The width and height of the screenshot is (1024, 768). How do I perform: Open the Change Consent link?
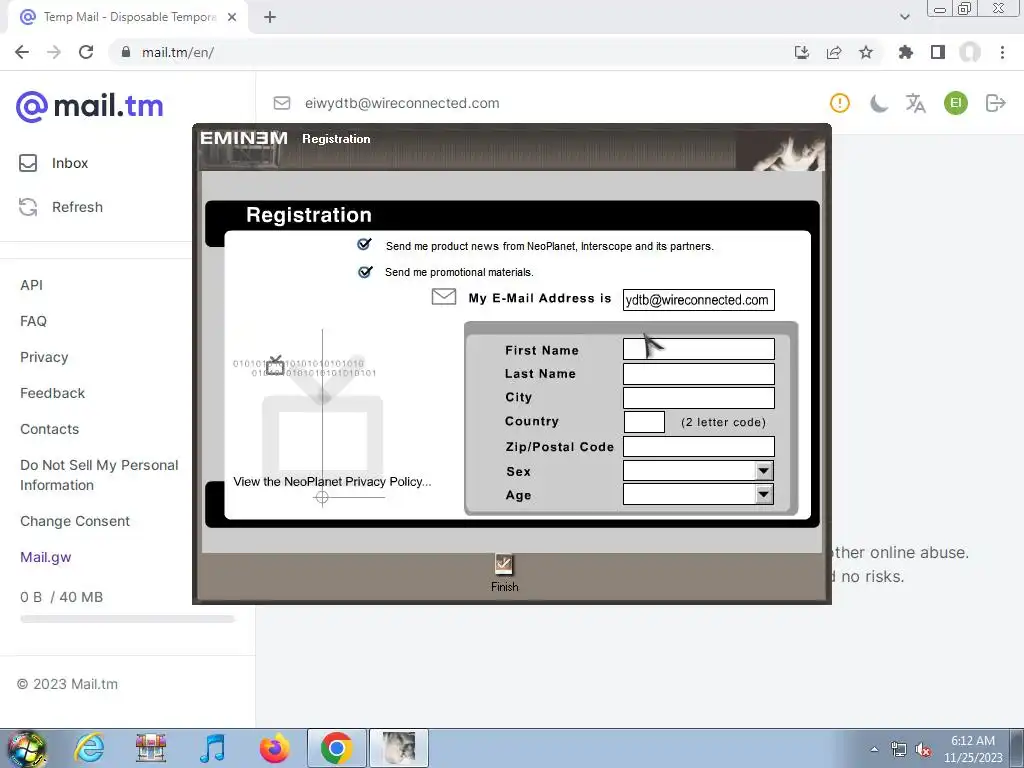click(x=75, y=521)
